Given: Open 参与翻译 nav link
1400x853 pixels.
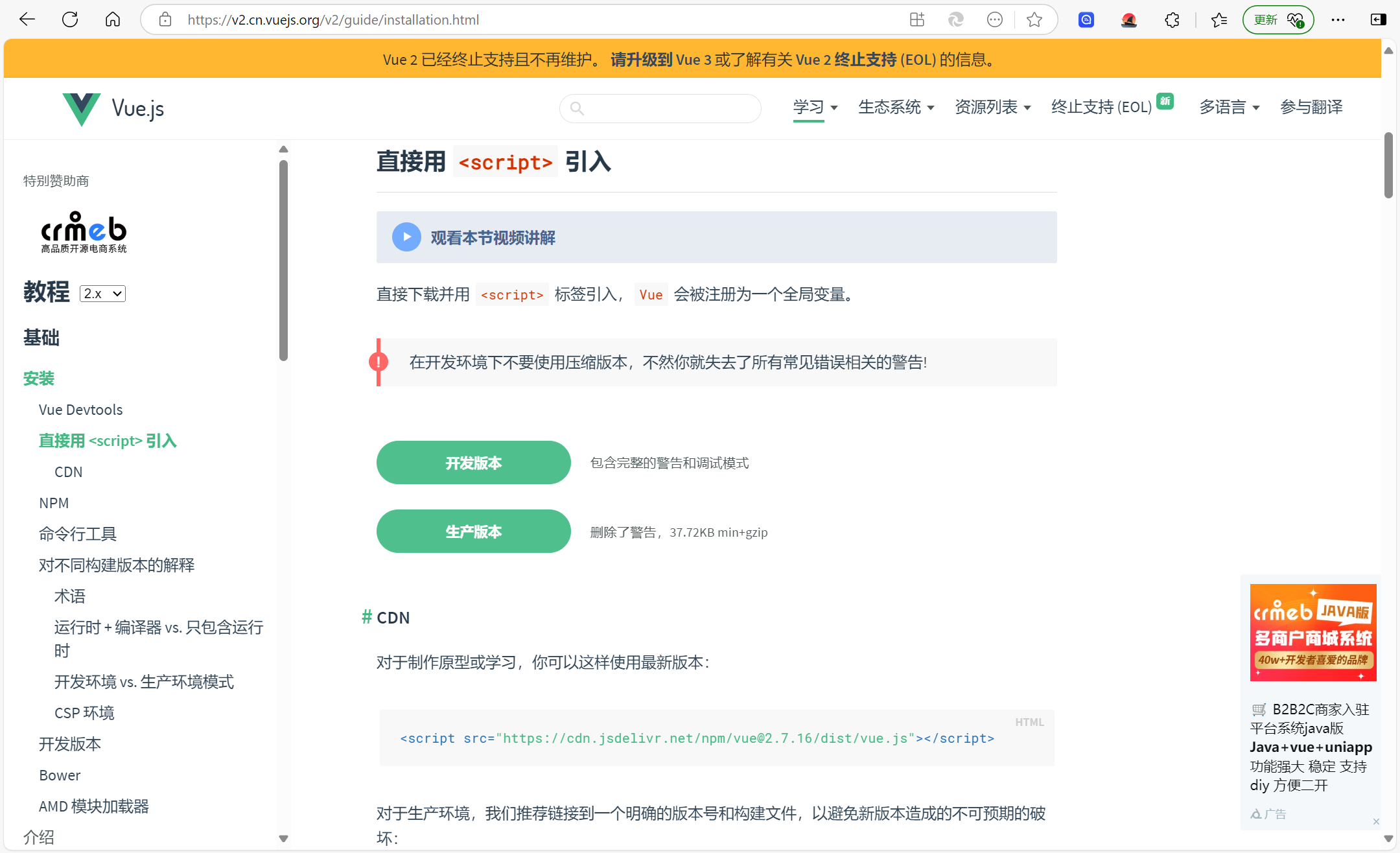Looking at the screenshot, I should [x=1311, y=107].
